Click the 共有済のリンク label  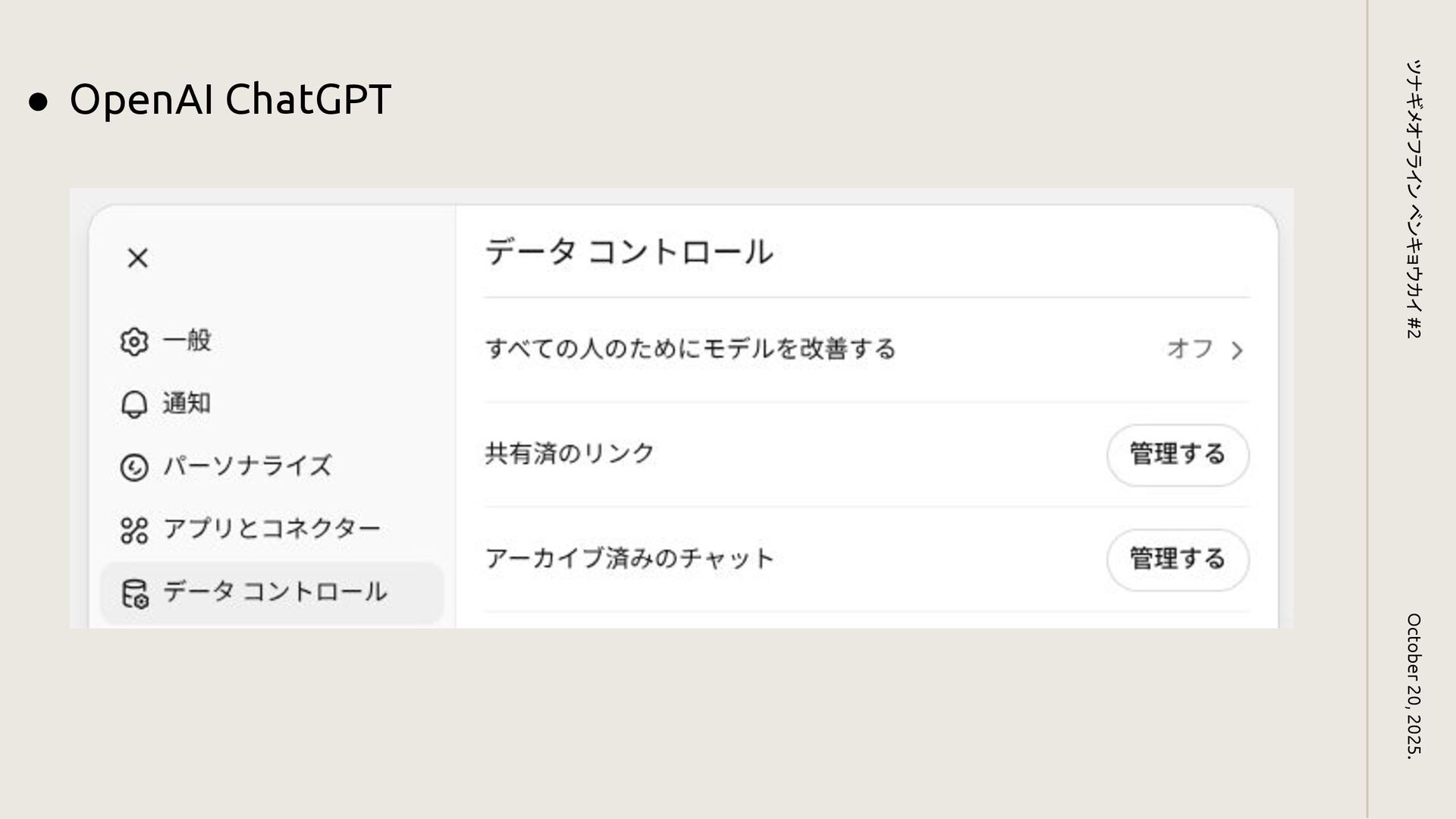pyautogui.click(x=570, y=453)
